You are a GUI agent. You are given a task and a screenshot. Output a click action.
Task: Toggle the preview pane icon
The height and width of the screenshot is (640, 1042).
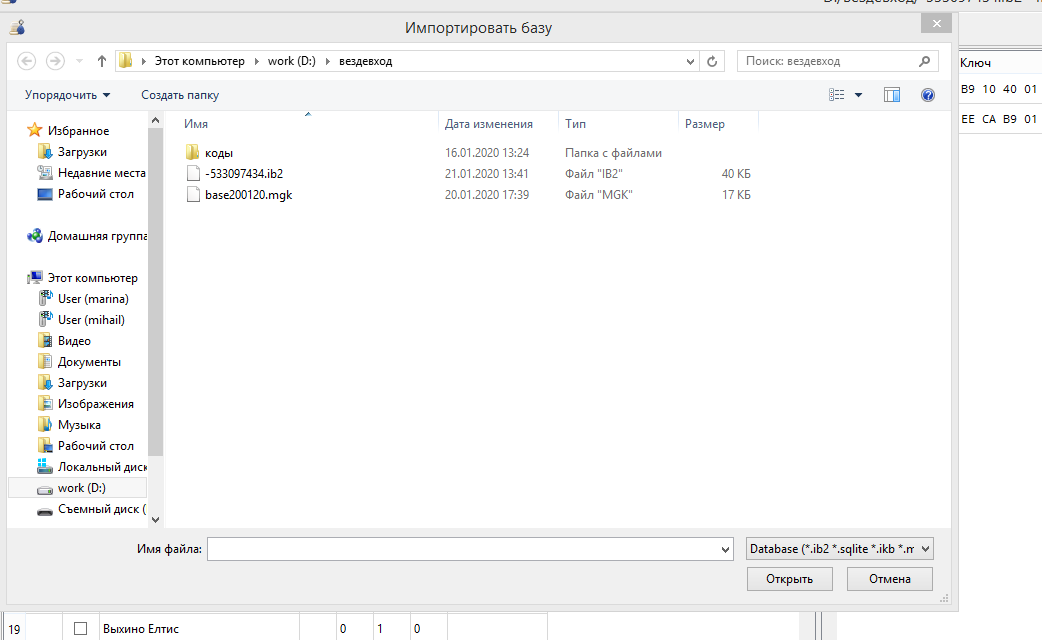pos(892,95)
